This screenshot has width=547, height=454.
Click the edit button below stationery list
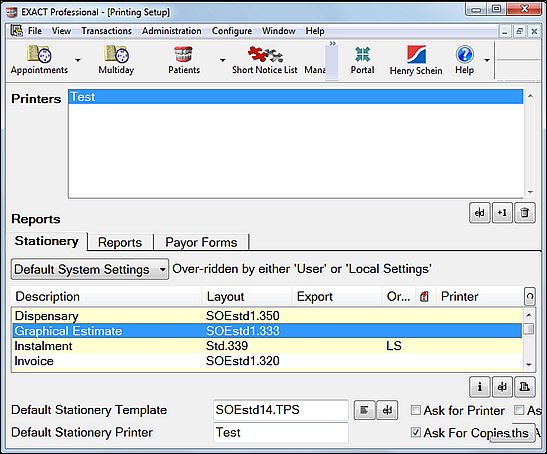click(502, 387)
